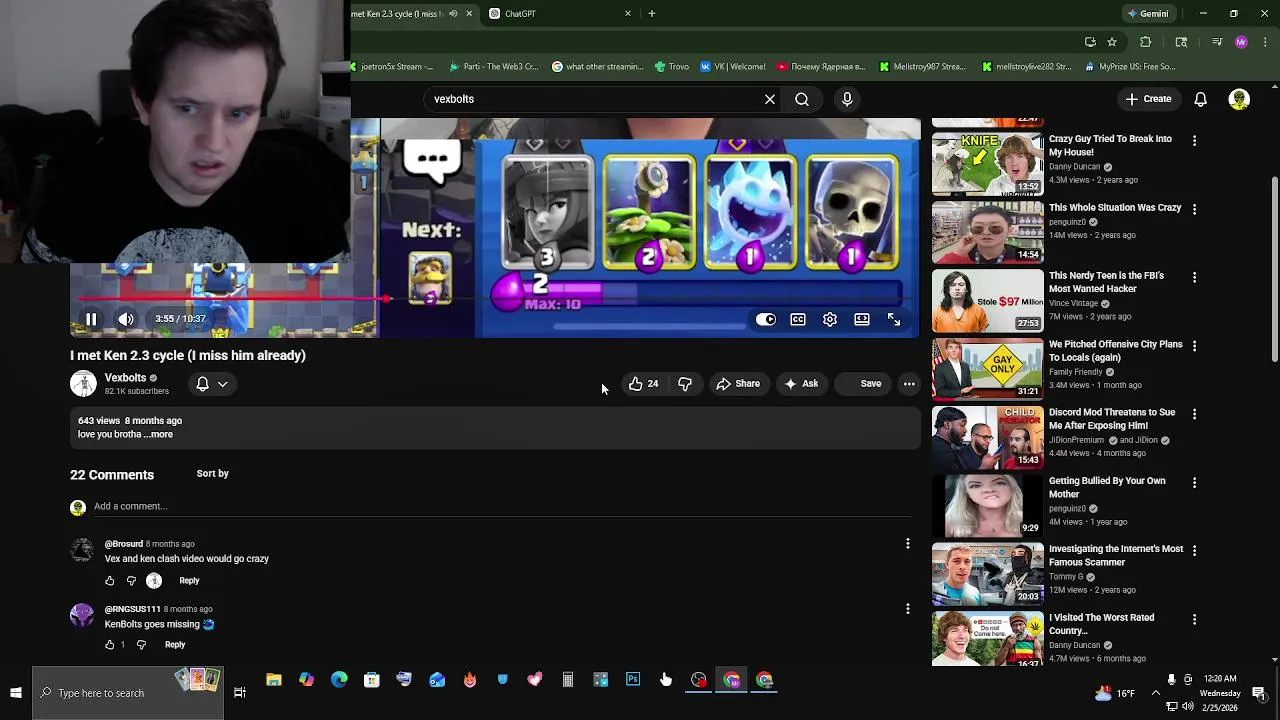Open the Vexbolts channel name link
Viewport: 1280px width, 720px height.
pos(125,378)
